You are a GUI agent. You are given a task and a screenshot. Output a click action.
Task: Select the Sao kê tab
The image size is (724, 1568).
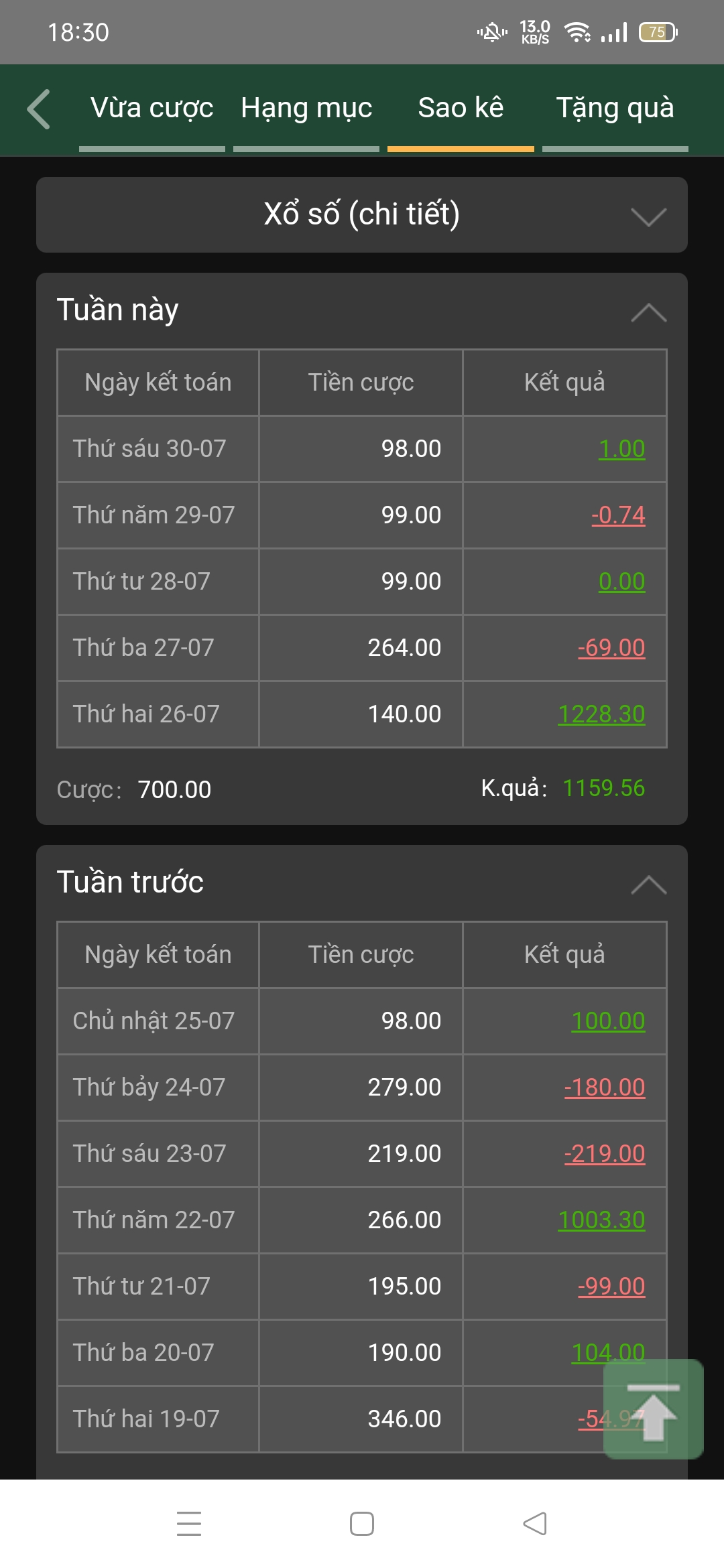461,109
